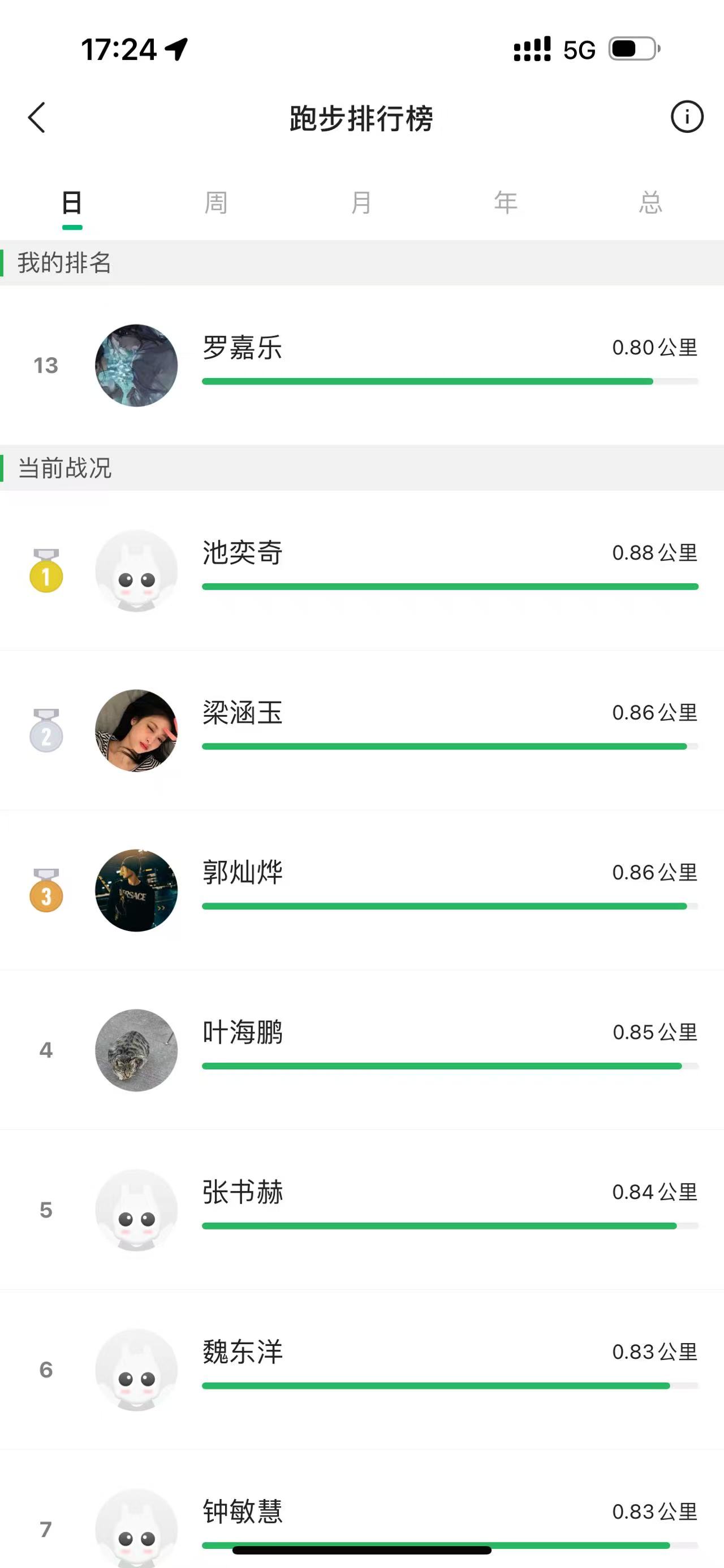
Task: Select the 日 (day) ranking tab
Action: point(72,203)
